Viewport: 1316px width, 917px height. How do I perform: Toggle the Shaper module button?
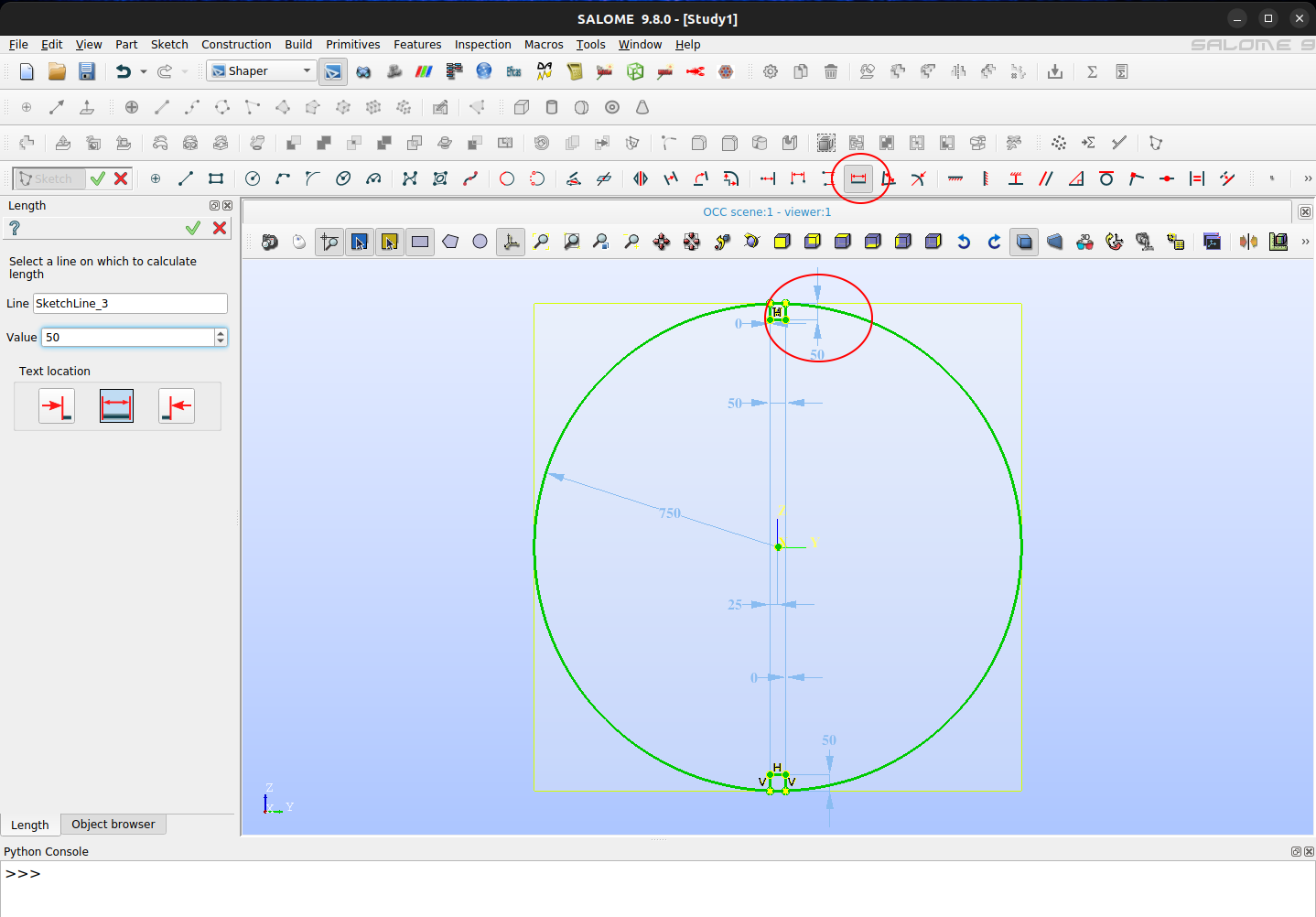point(333,71)
